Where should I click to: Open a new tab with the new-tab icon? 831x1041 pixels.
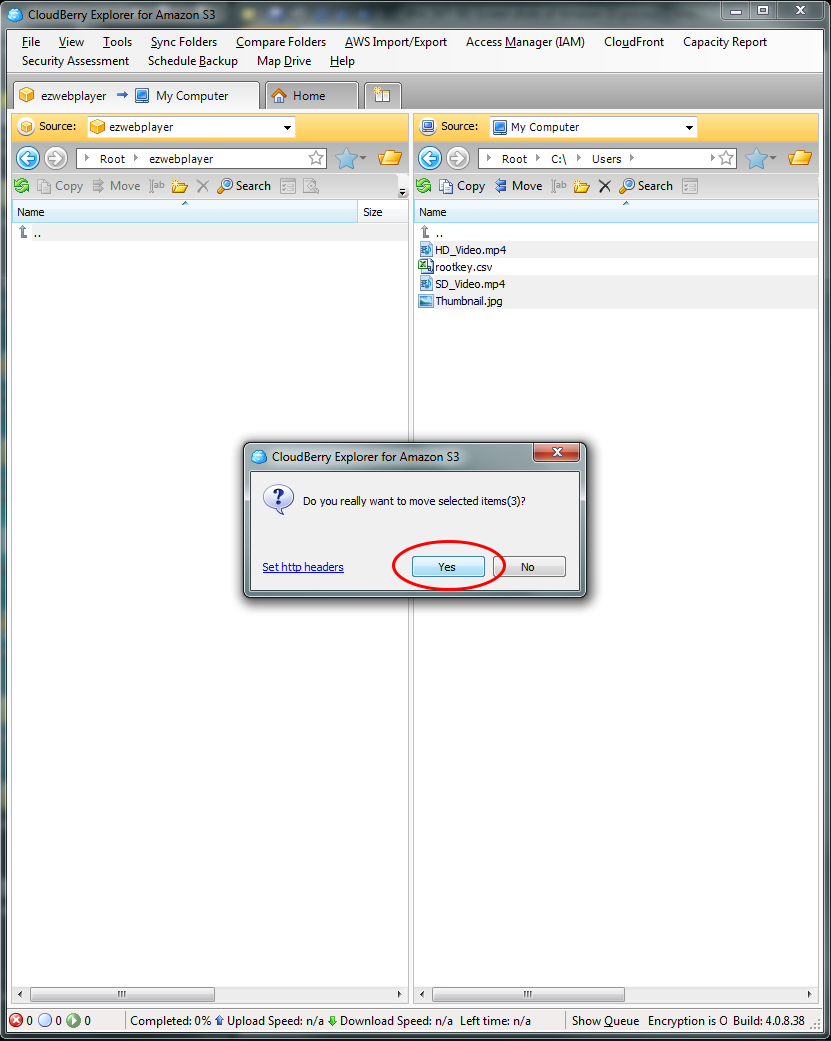pyautogui.click(x=382, y=96)
